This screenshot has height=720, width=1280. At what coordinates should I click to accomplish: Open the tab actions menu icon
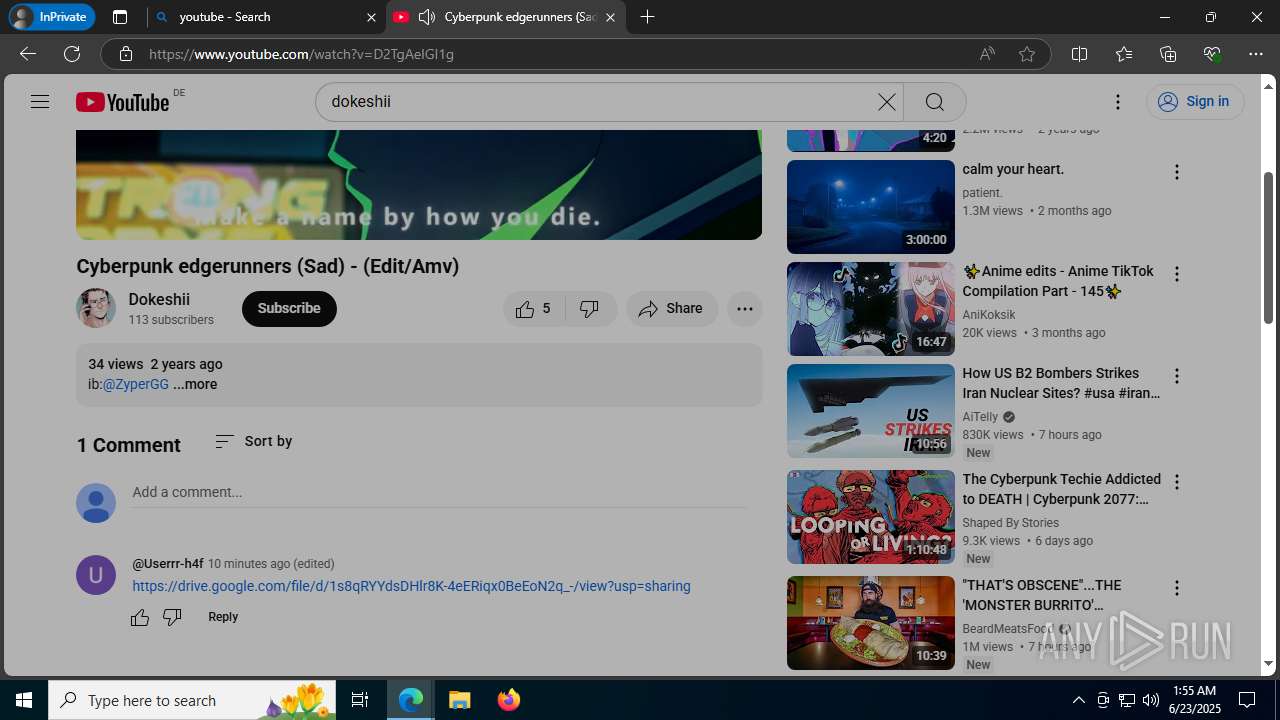120,17
